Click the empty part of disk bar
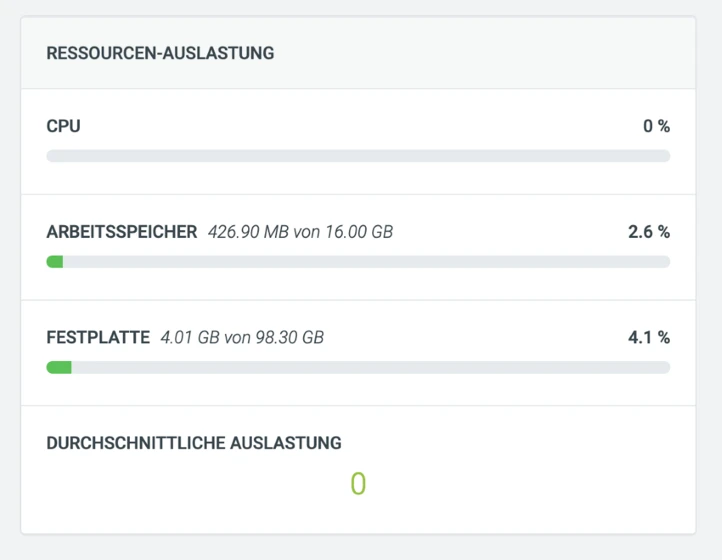 pos(371,368)
